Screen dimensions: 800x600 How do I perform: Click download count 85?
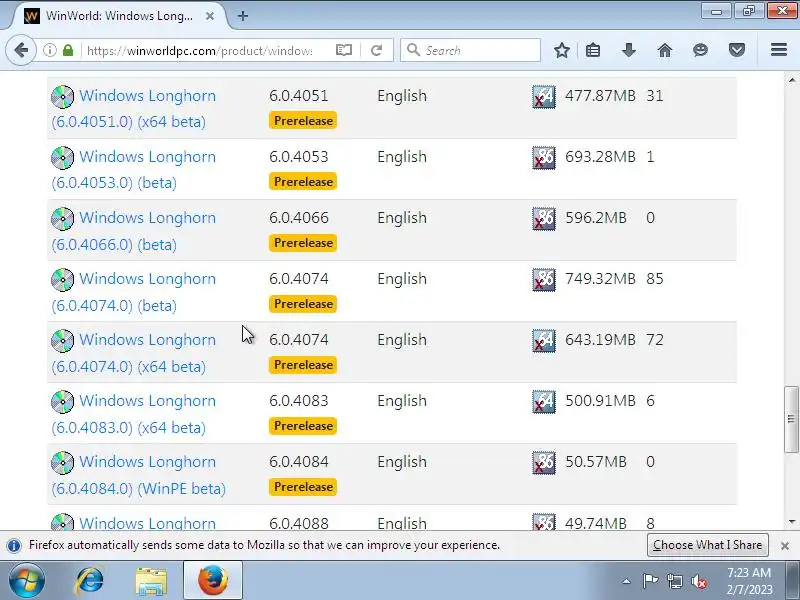click(x=655, y=279)
